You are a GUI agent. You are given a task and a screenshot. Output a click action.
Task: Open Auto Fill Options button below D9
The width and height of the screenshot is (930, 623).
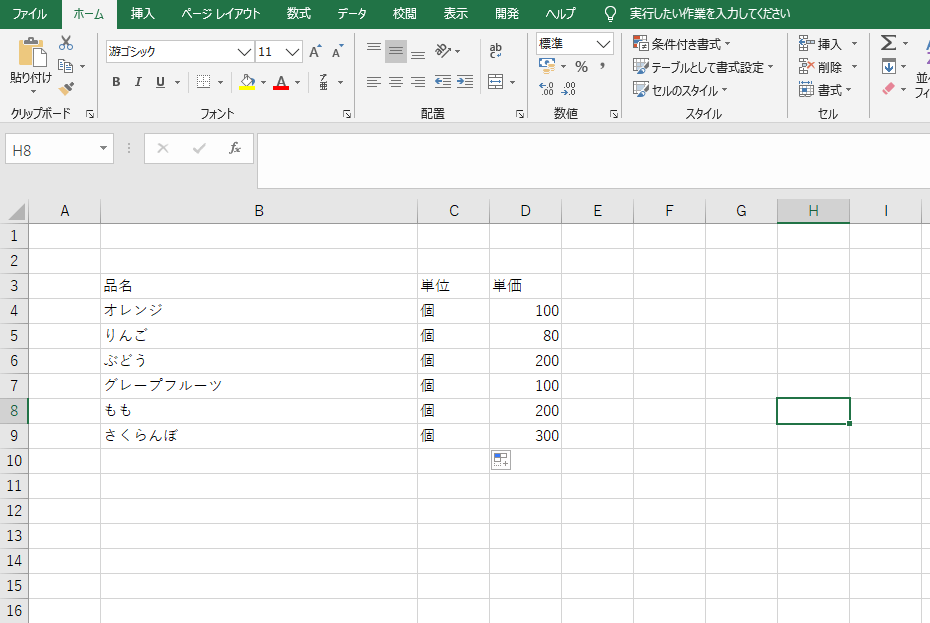point(501,460)
